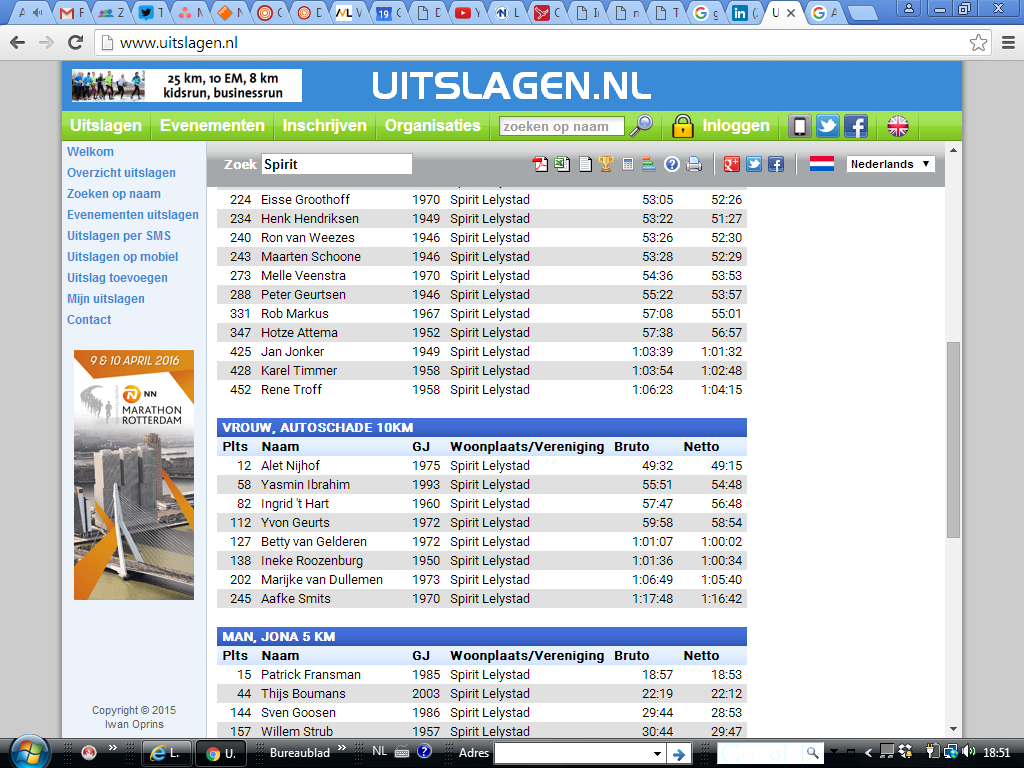Viewport: 1024px width, 768px height.
Task: Click the blue help question mark icon
Action: coord(672,165)
